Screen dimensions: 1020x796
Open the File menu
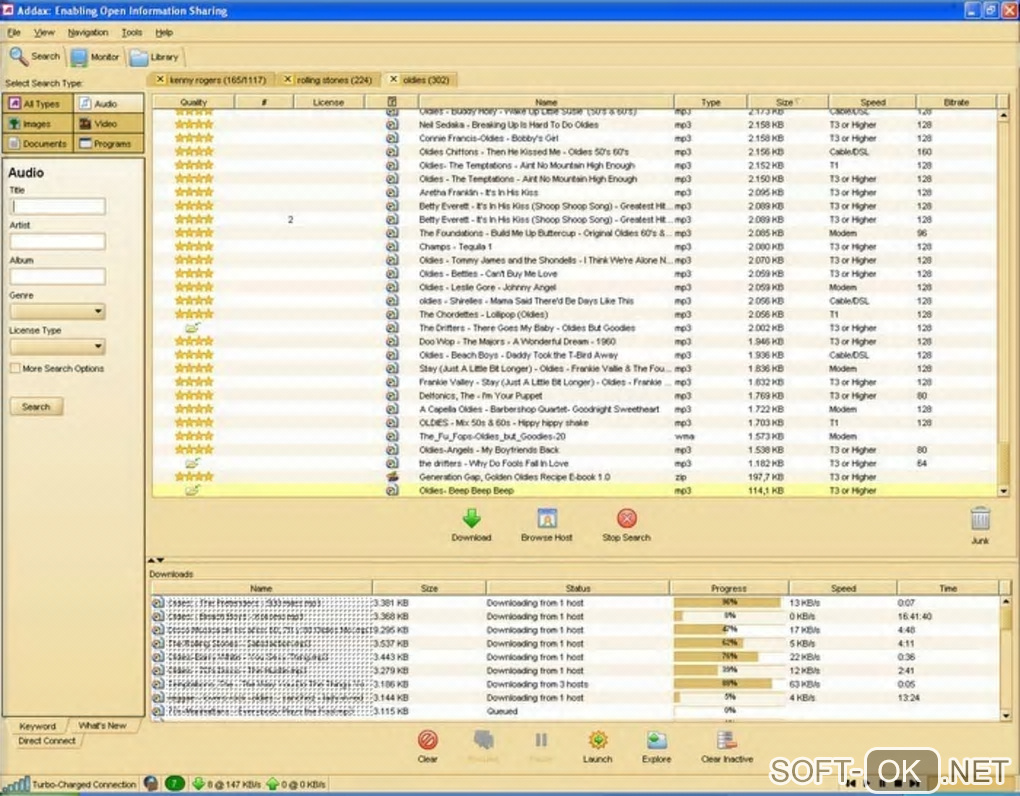click(x=14, y=33)
